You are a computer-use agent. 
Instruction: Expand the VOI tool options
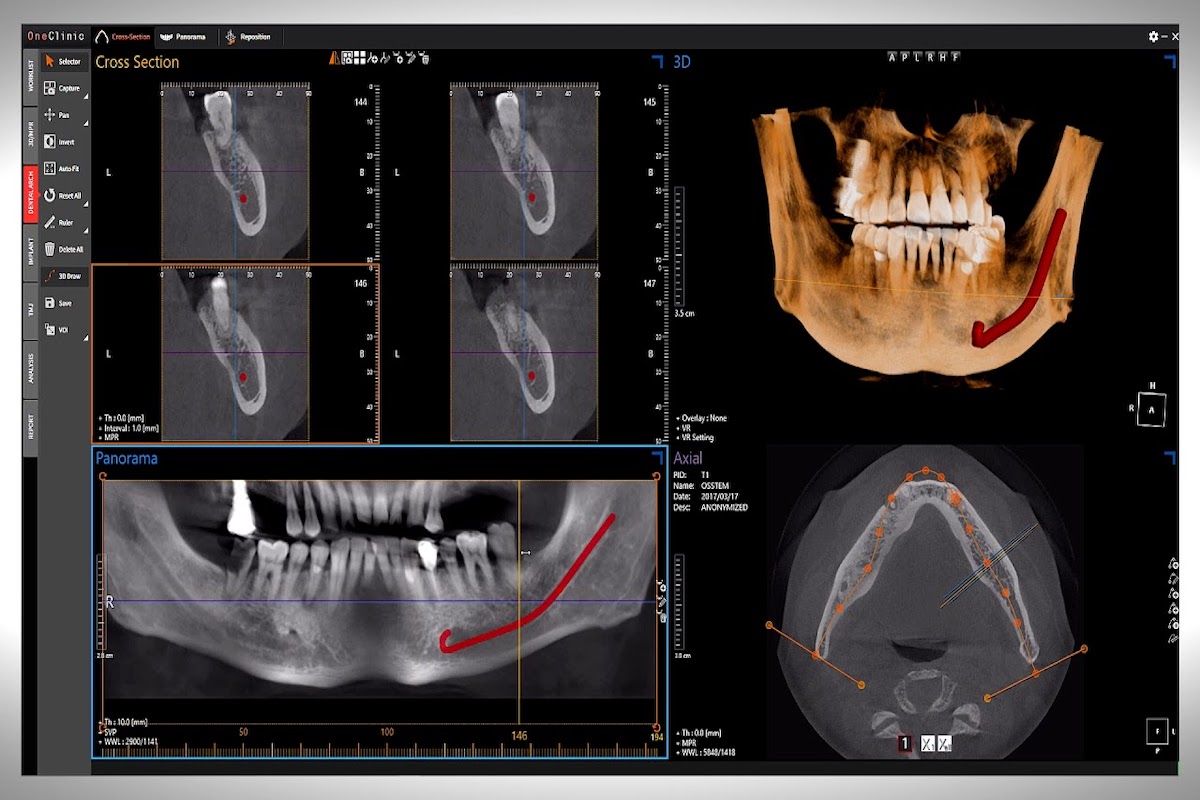tap(84, 338)
